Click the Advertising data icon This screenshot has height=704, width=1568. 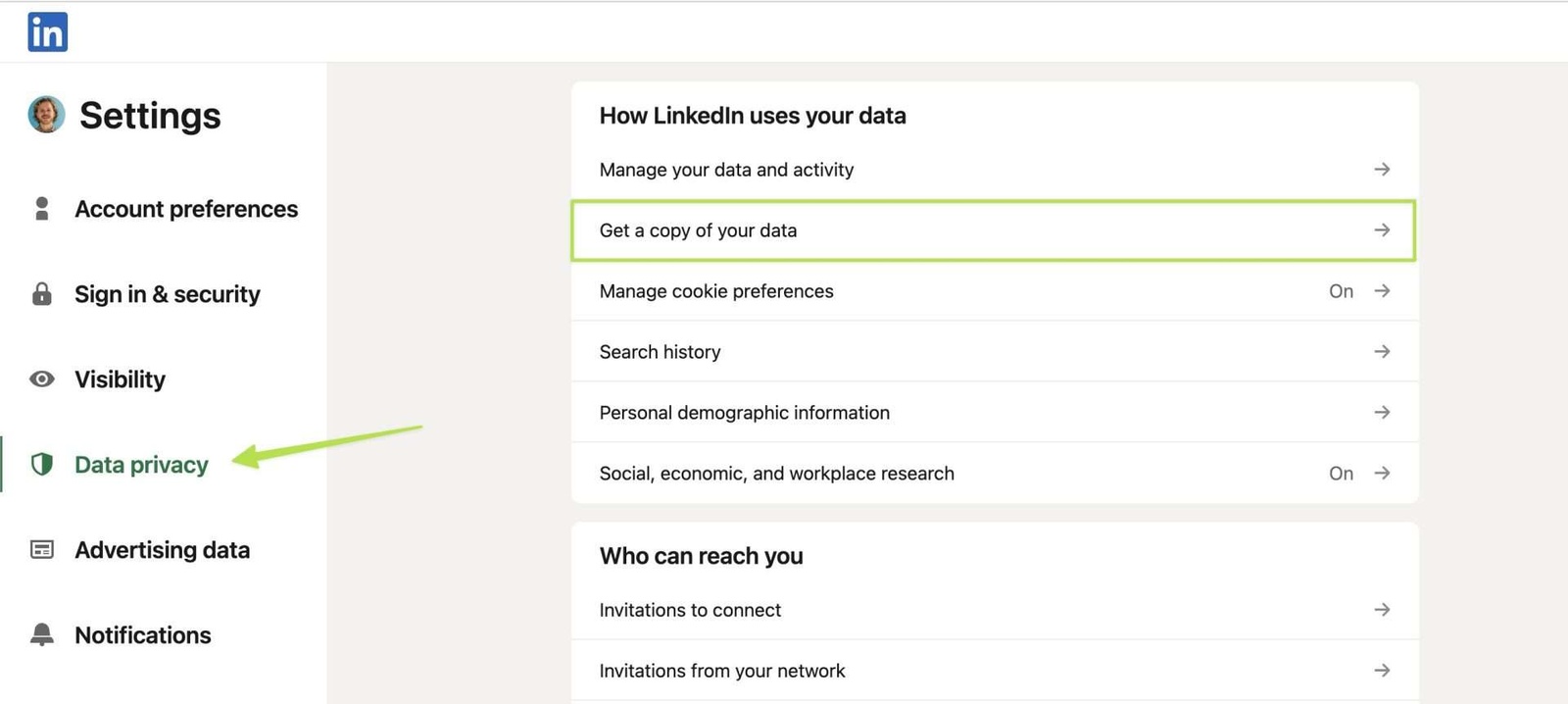[x=42, y=549]
